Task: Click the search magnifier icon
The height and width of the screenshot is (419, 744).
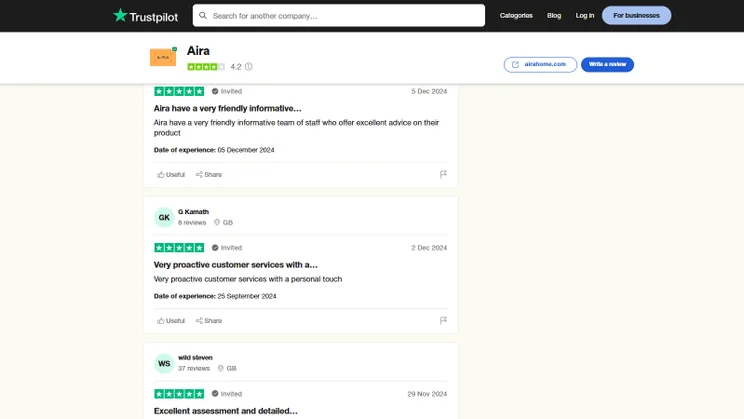Action: click(x=203, y=16)
